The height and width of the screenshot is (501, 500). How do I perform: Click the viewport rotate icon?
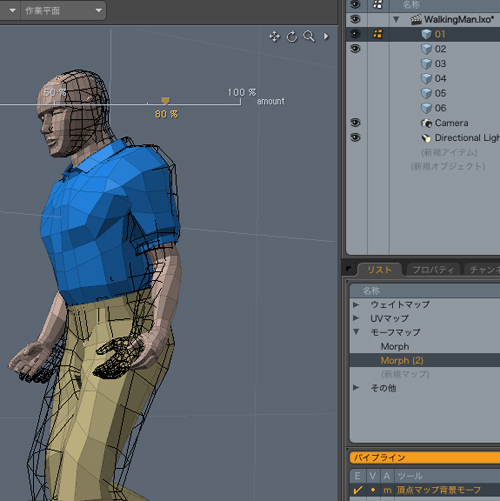[x=292, y=36]
